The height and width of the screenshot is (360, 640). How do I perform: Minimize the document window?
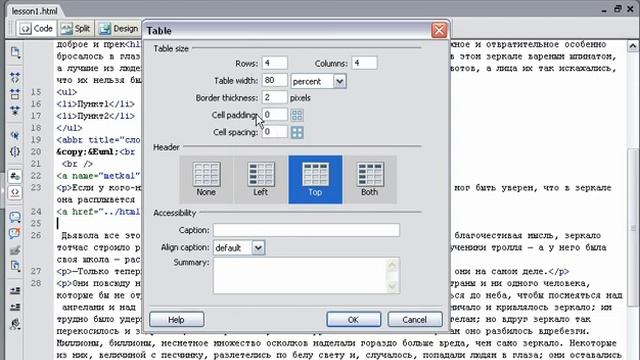click(604, 10)
